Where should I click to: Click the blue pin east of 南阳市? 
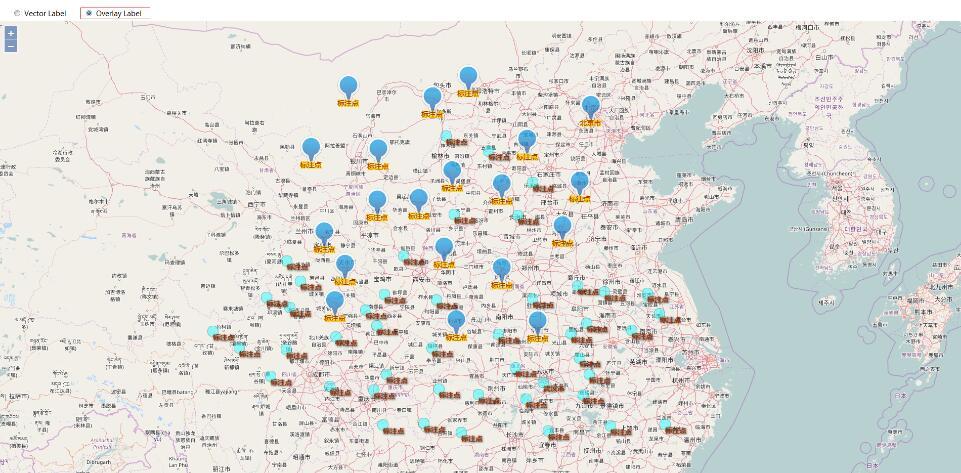pyautogui.click(x=537, y=322)
